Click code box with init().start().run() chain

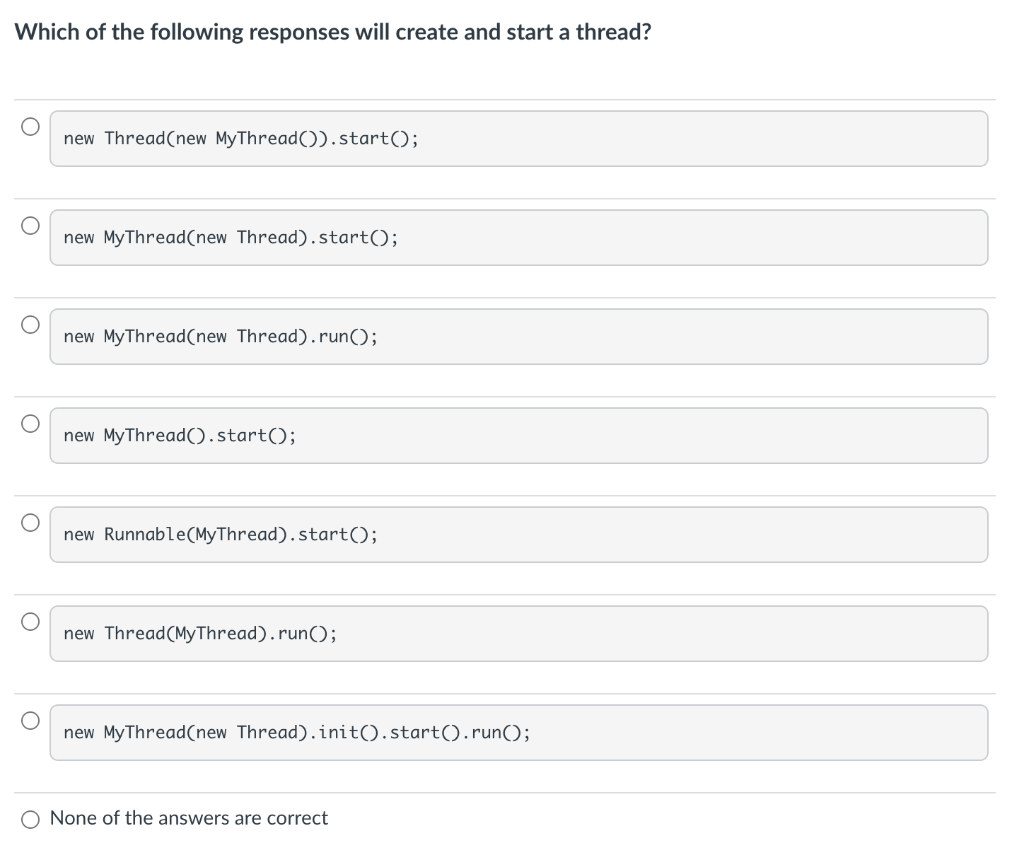(519, 733)
